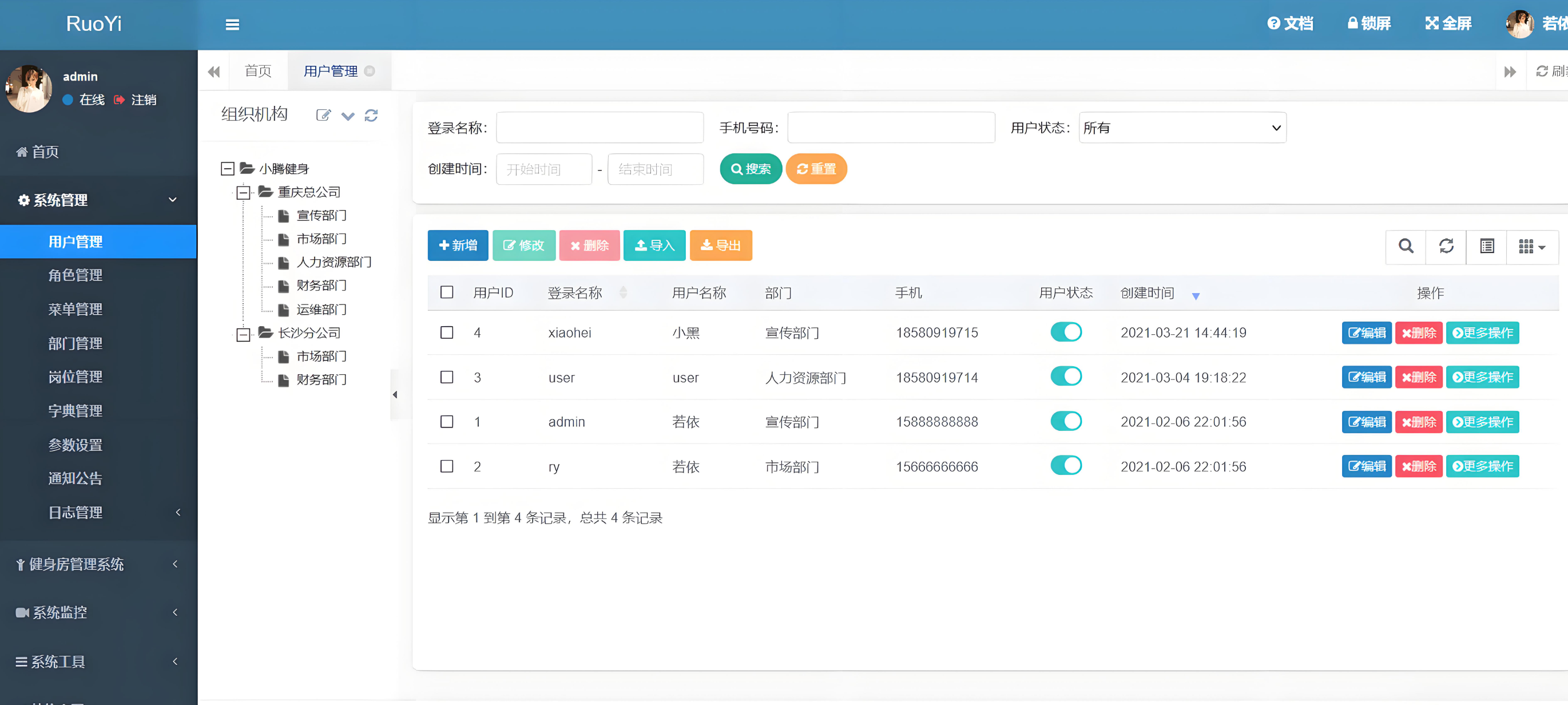Viewport: 1568px width, 705px height.
Task: Check the select-all header checkbox
Action: (x=447, y=292)
